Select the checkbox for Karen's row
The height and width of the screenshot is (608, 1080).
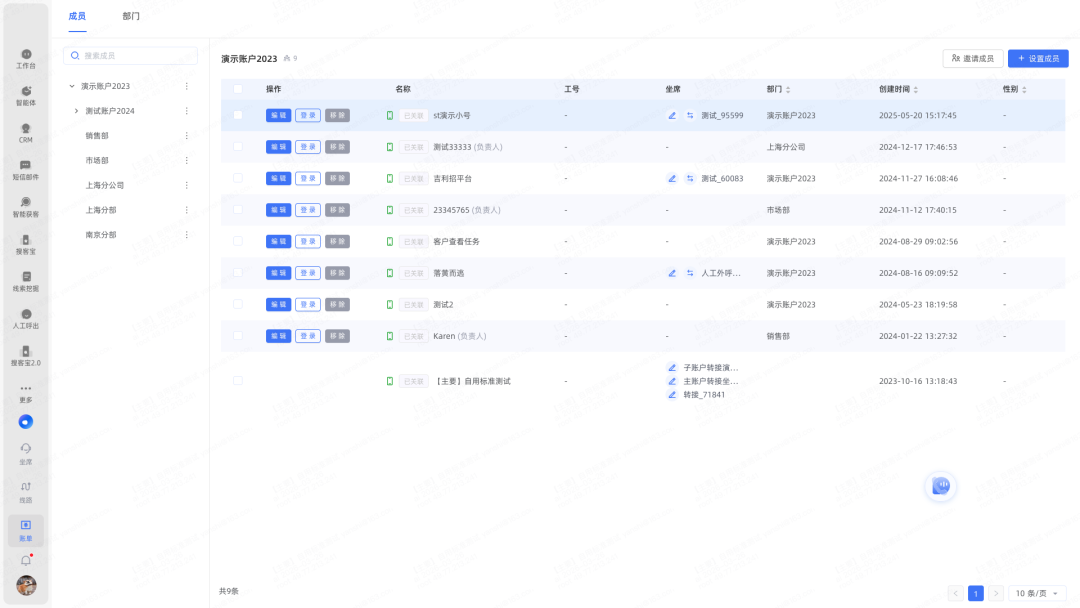(238, 336)
